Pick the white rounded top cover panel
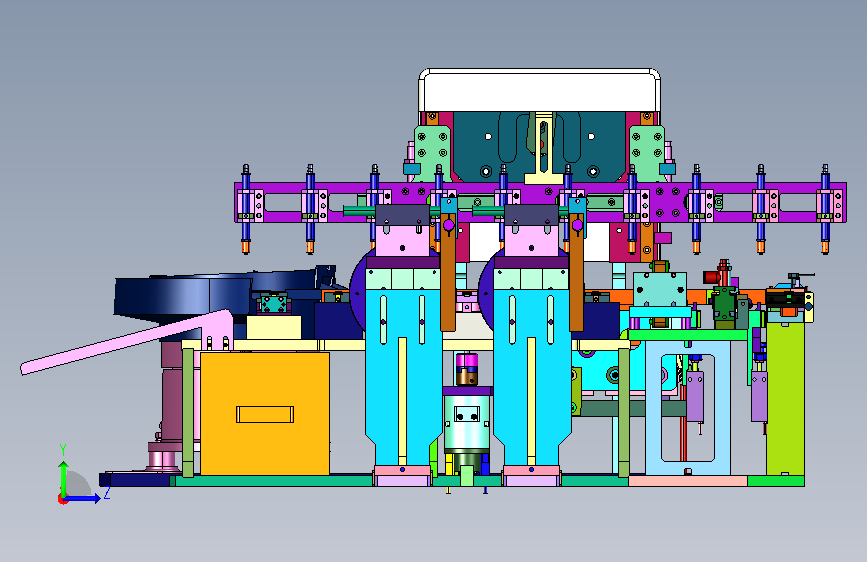 tap(540, 90)
